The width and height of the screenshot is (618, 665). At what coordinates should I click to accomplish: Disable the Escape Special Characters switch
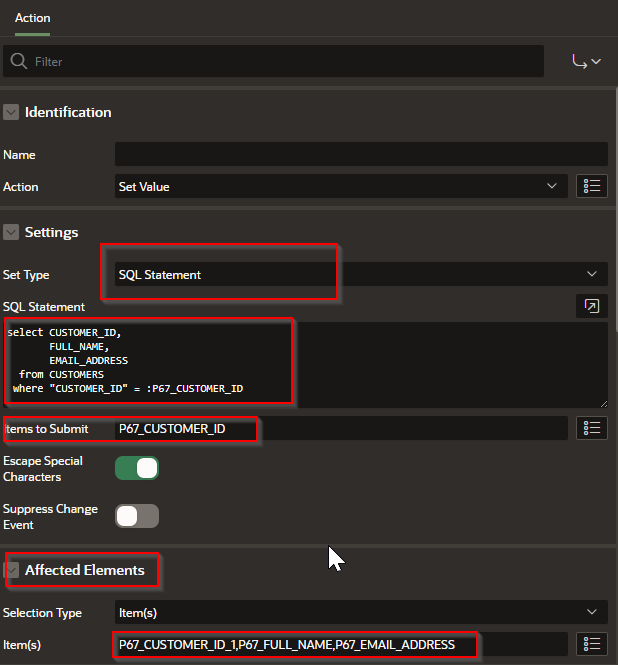click(137, 468)
